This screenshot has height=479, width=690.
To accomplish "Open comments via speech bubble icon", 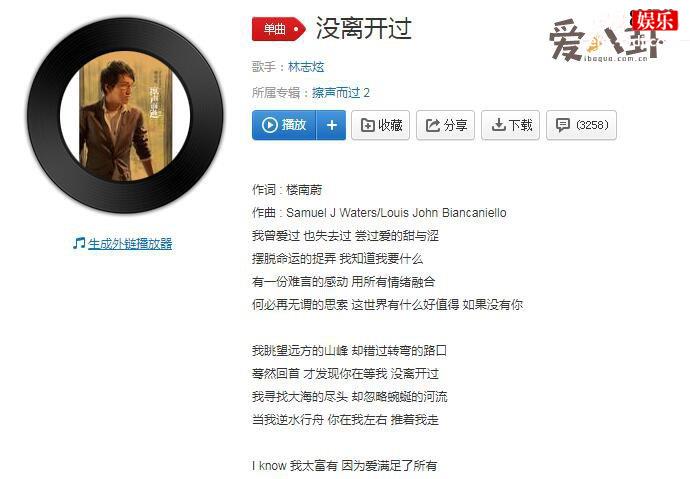I will point(563,125).
